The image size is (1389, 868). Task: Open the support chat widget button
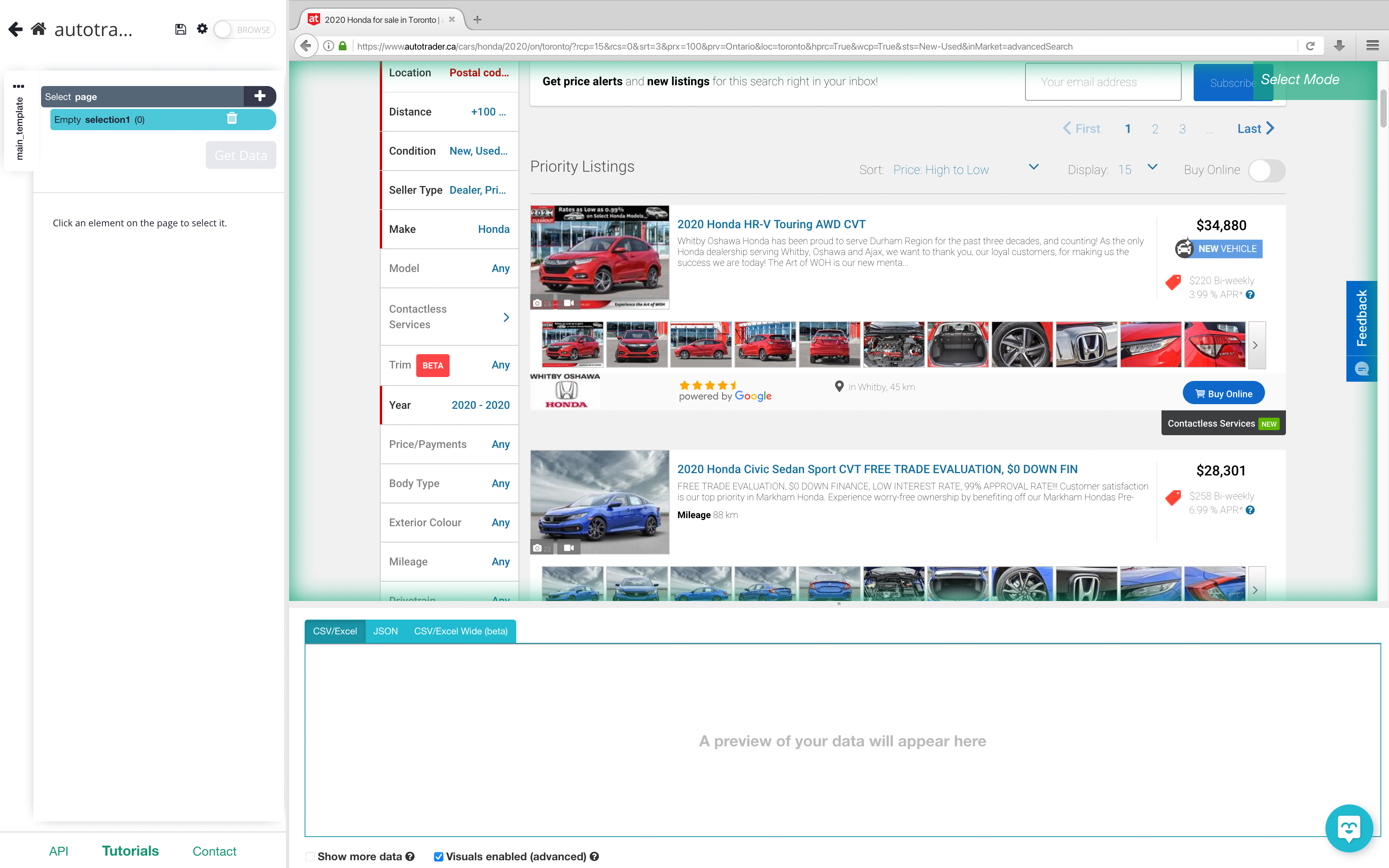[1349, 828]
